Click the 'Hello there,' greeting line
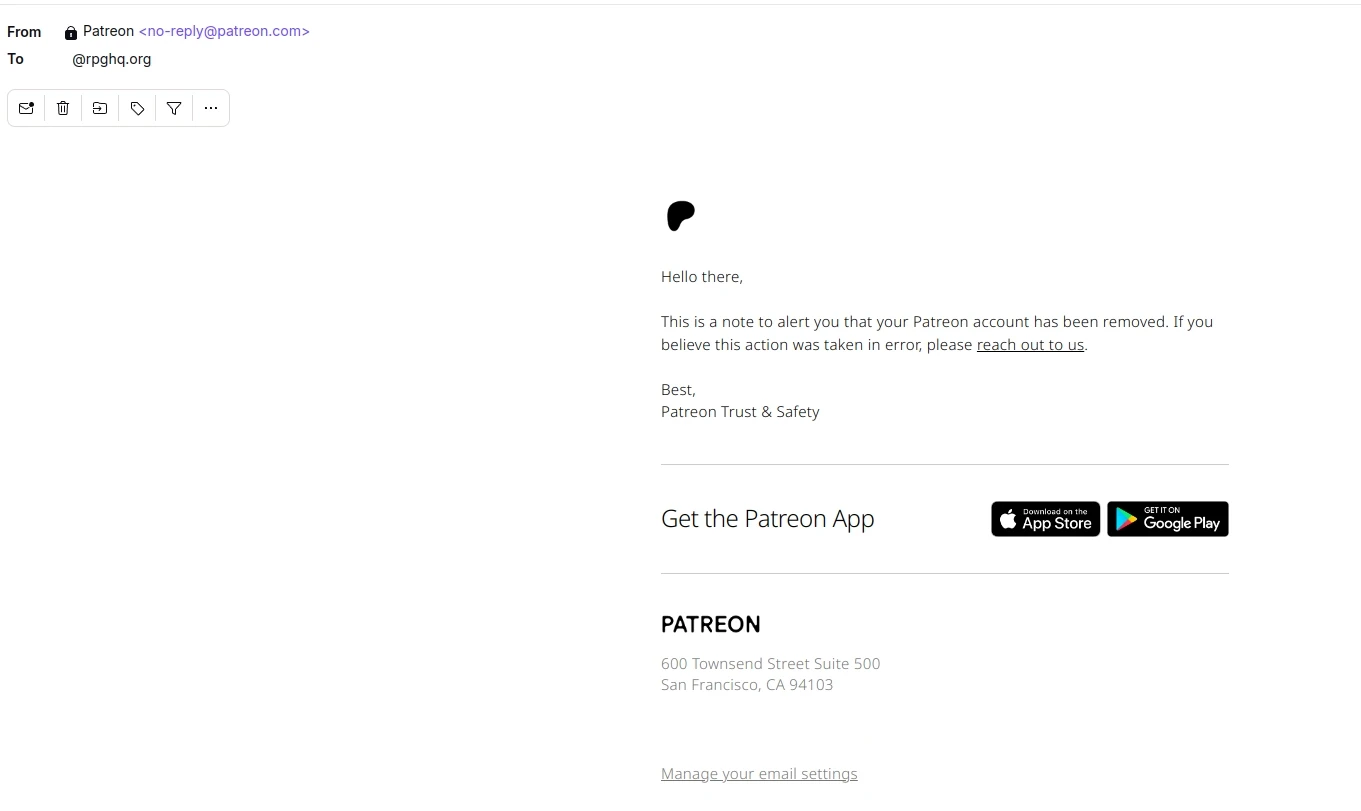The height and width of the screenshot is (811, 1361). click(702, 277)
